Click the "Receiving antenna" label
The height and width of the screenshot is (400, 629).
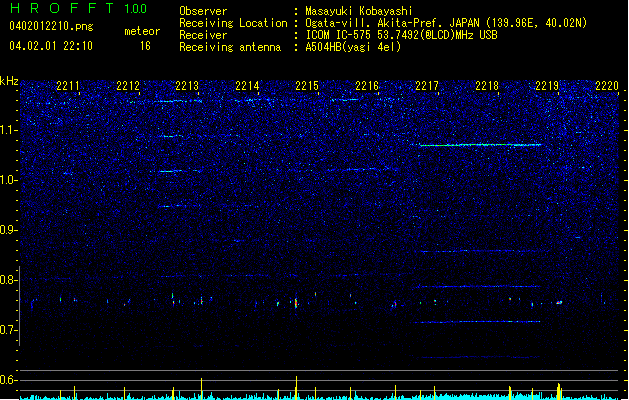(x=230, y=47)
